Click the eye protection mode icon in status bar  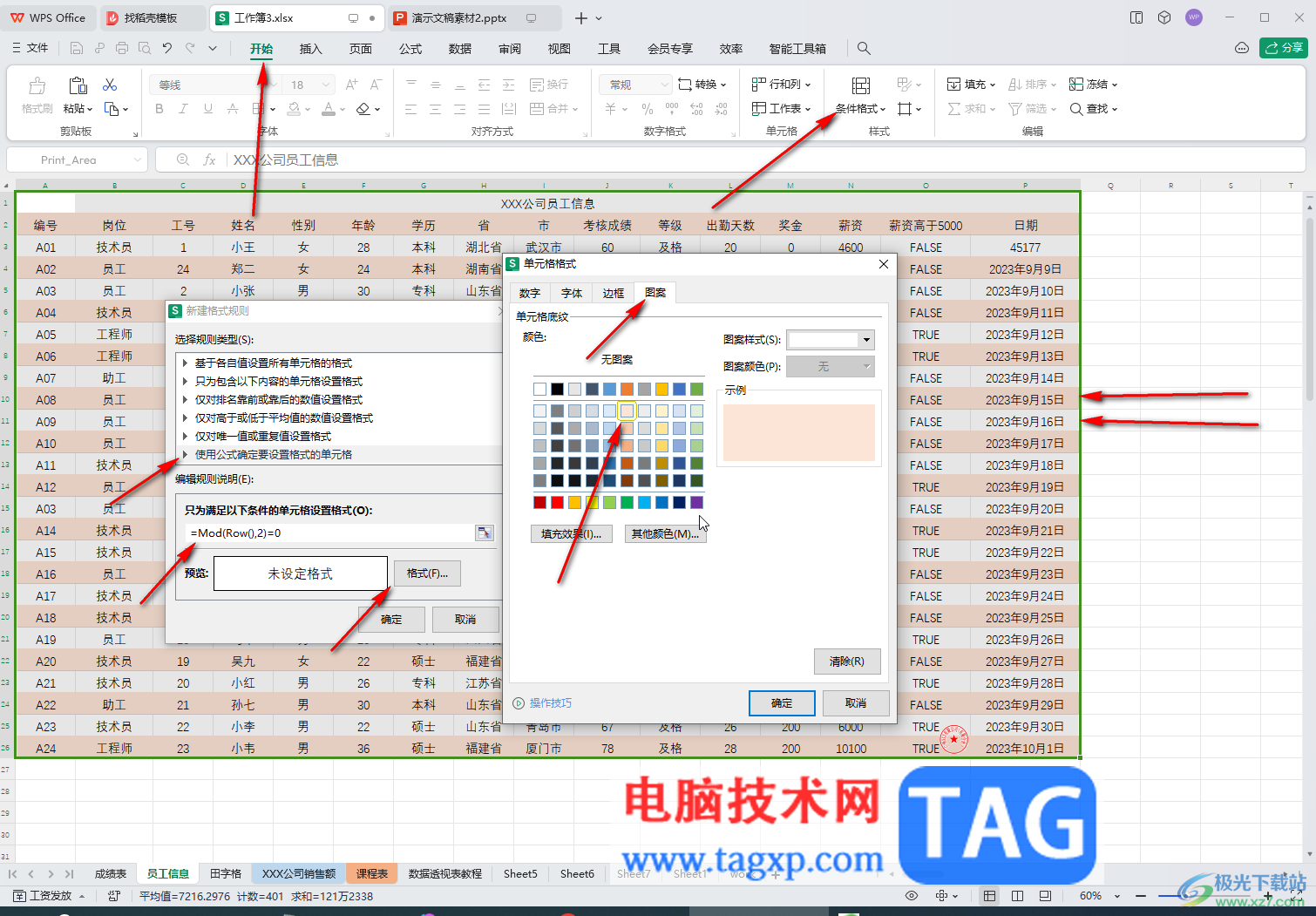pos(912,896)
